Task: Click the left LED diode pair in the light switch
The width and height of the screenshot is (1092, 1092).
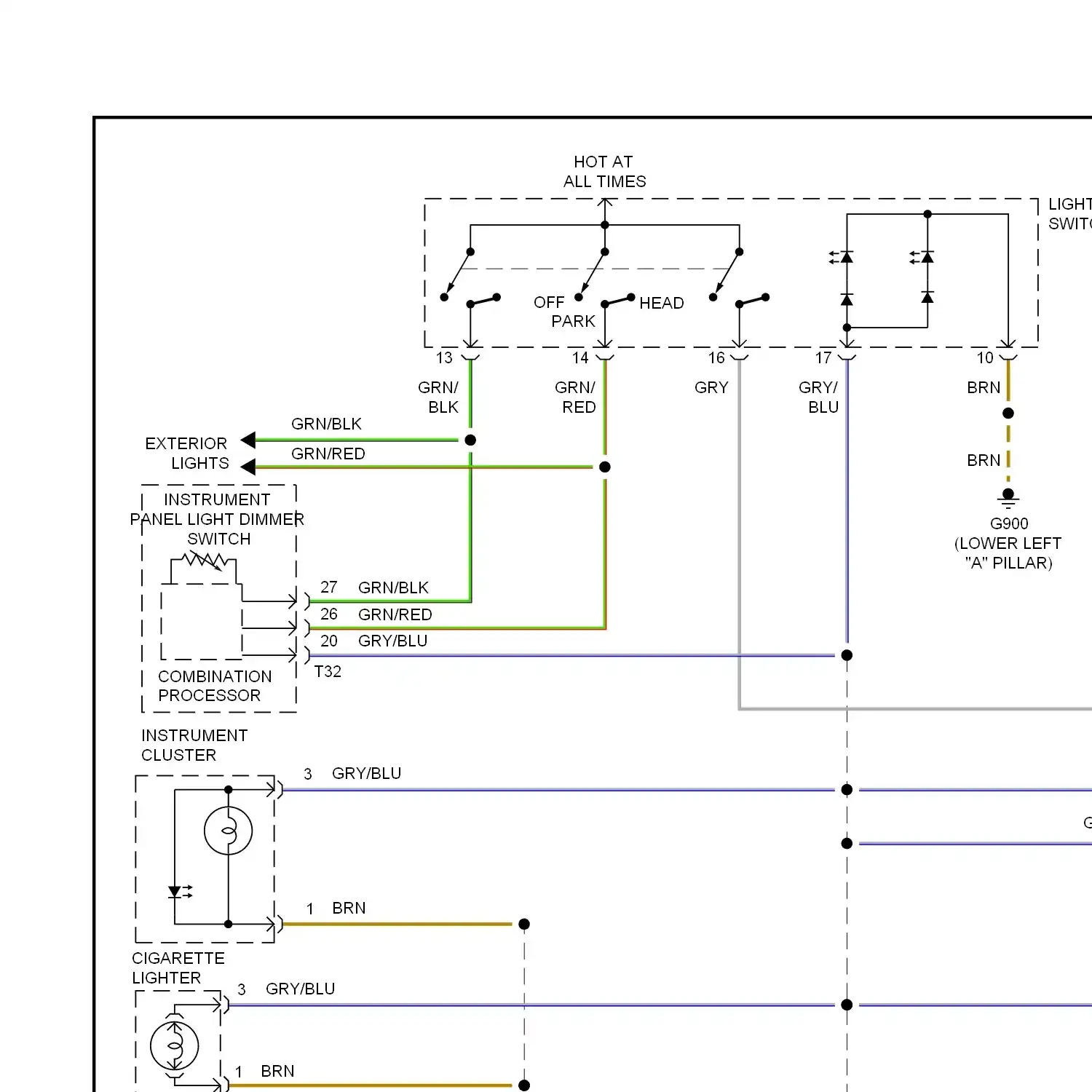Action: tap(842, 277)
